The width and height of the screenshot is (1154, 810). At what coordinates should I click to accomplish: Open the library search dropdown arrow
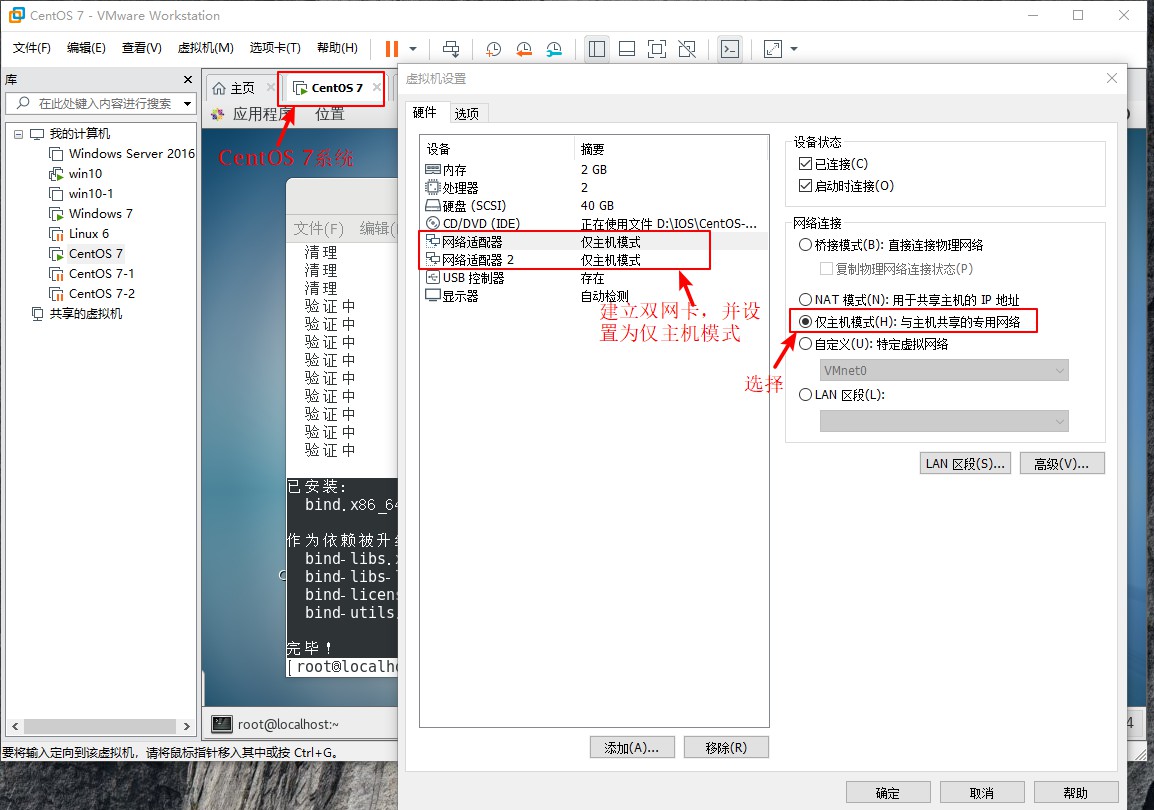[188, 104]
